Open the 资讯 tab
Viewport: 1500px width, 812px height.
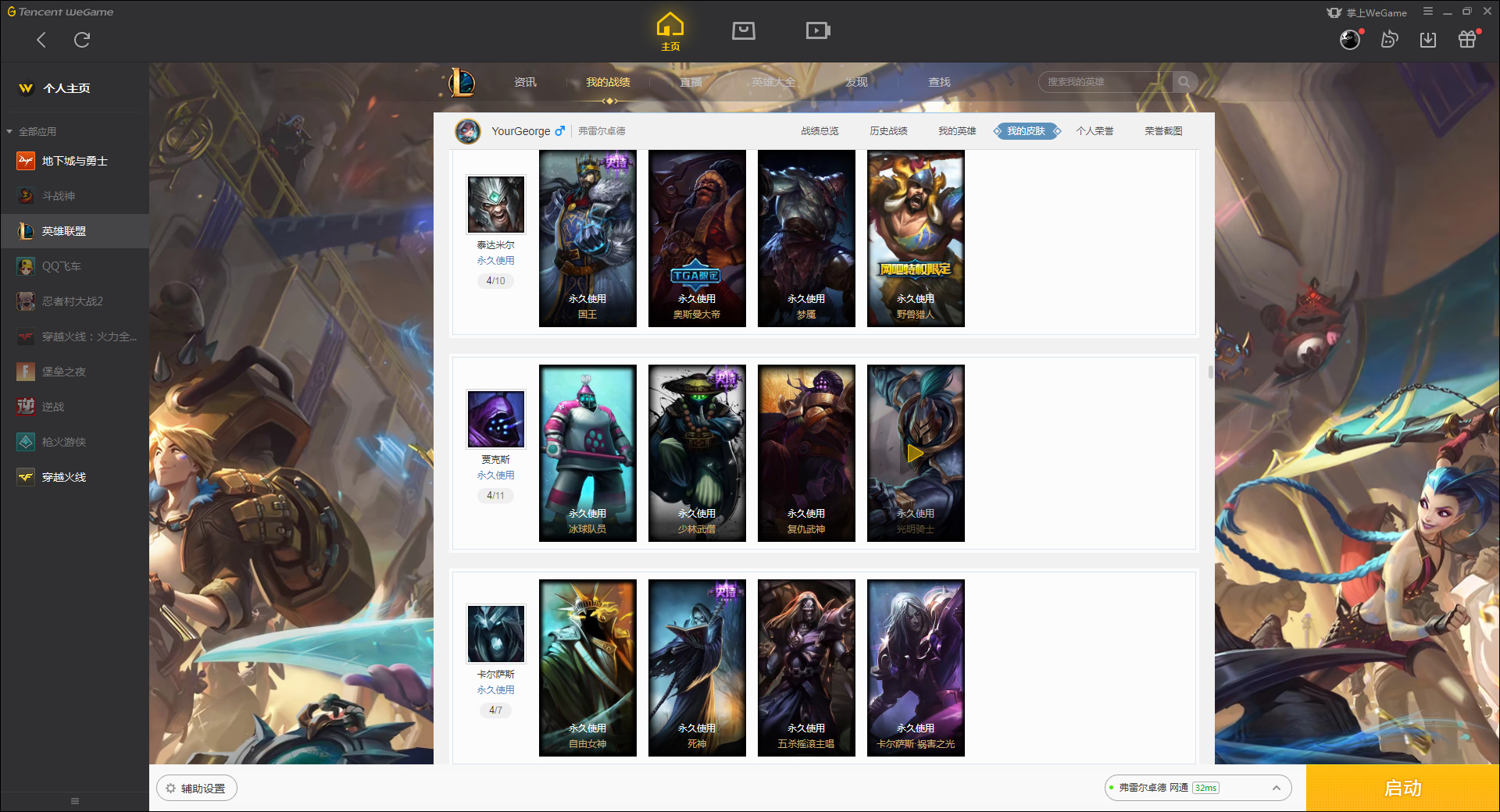[x=525, y=82]
